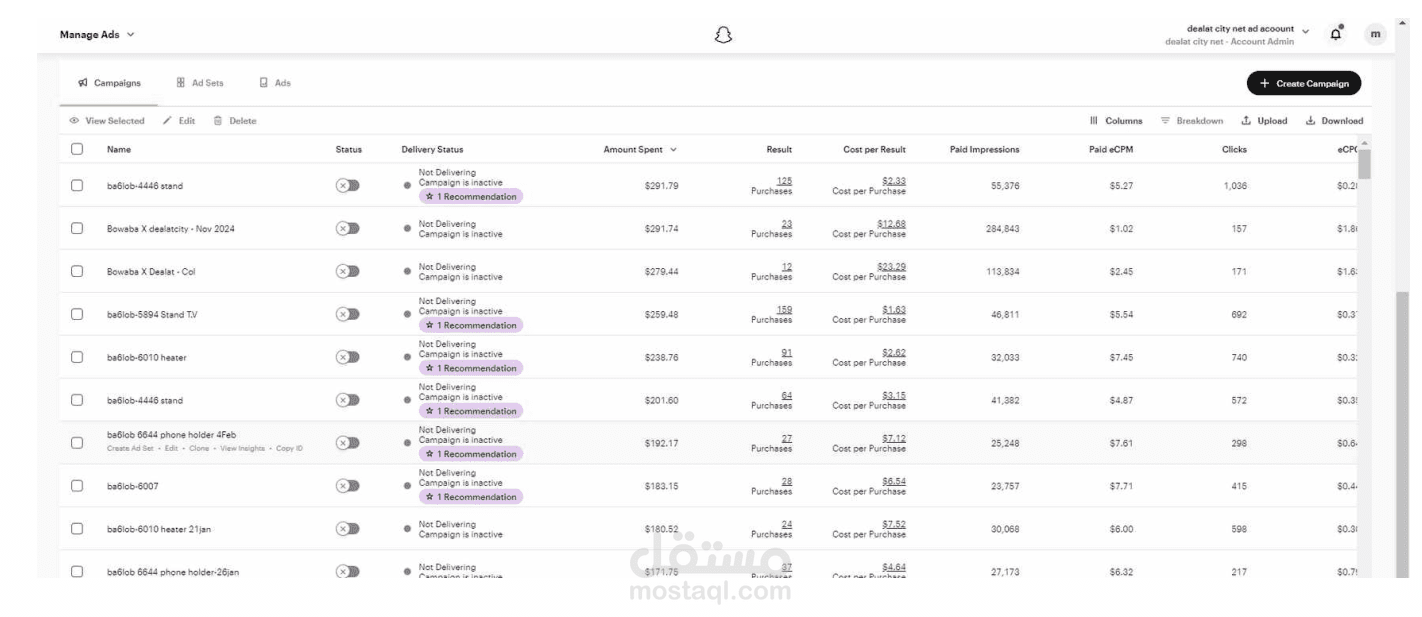This screenshot has height=617, width=1422.
Task: Expand the Manage Ads dropdown
Action: point(97,35)
